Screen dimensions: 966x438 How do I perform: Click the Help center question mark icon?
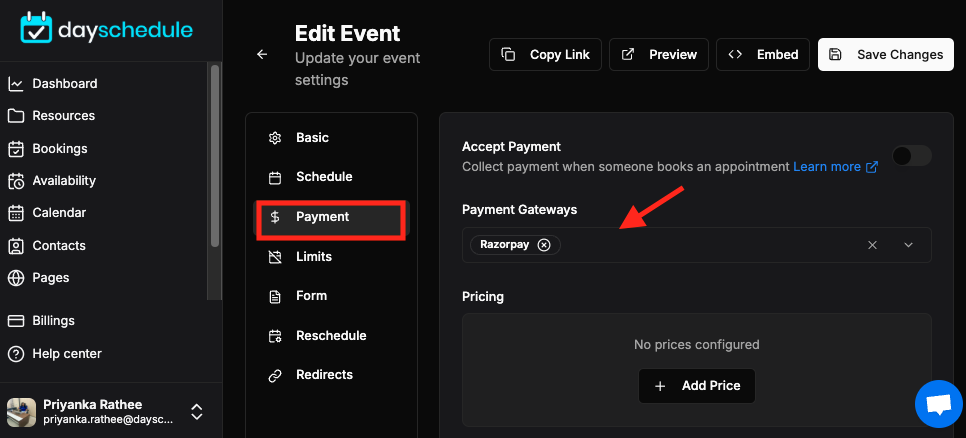click(15, 354)
